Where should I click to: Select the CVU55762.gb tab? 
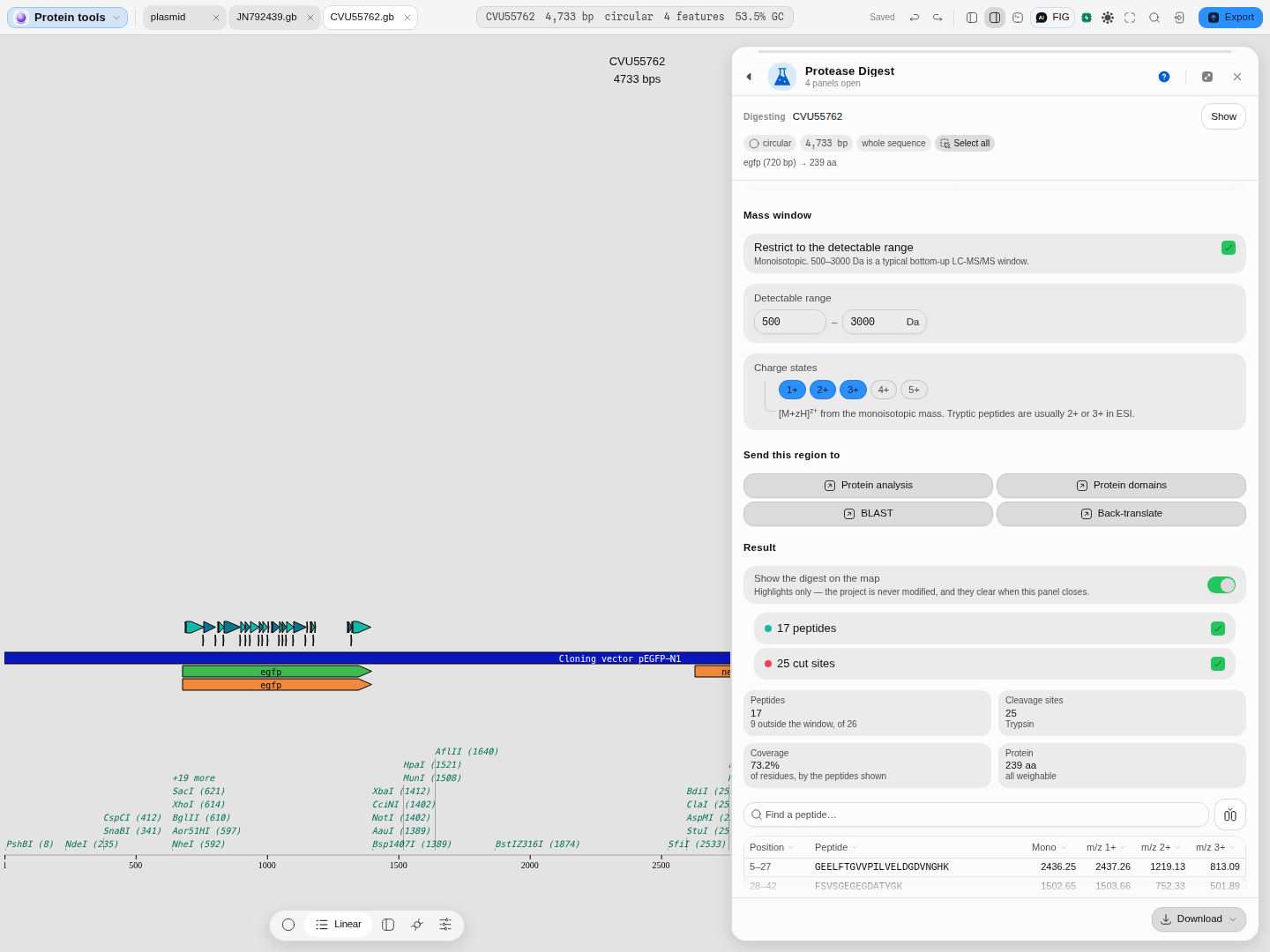click(x=370, y=18)
